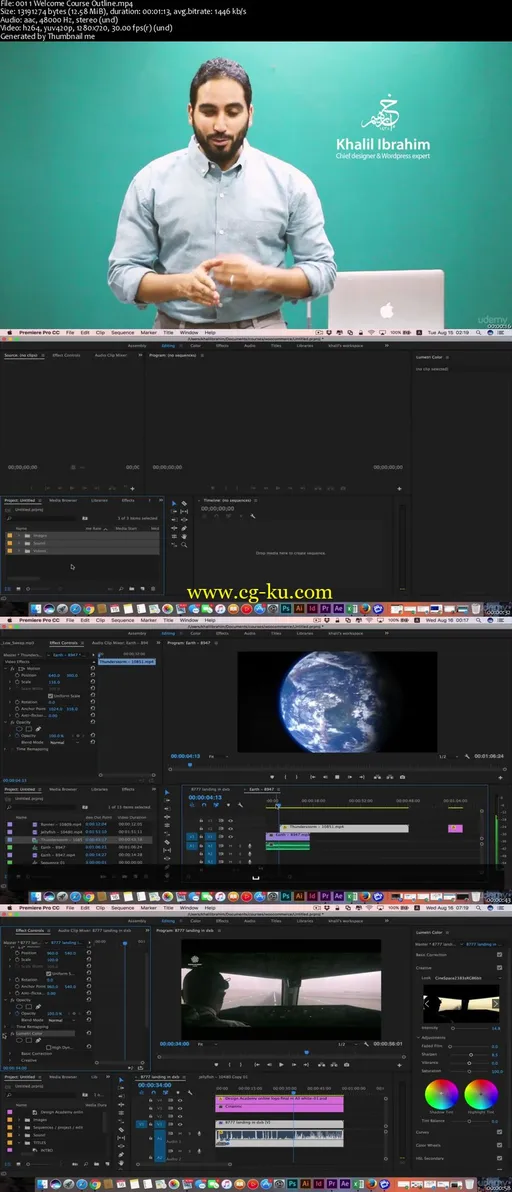Play the 8777 landing in dxb program monitor

[x=281, y=1064]
